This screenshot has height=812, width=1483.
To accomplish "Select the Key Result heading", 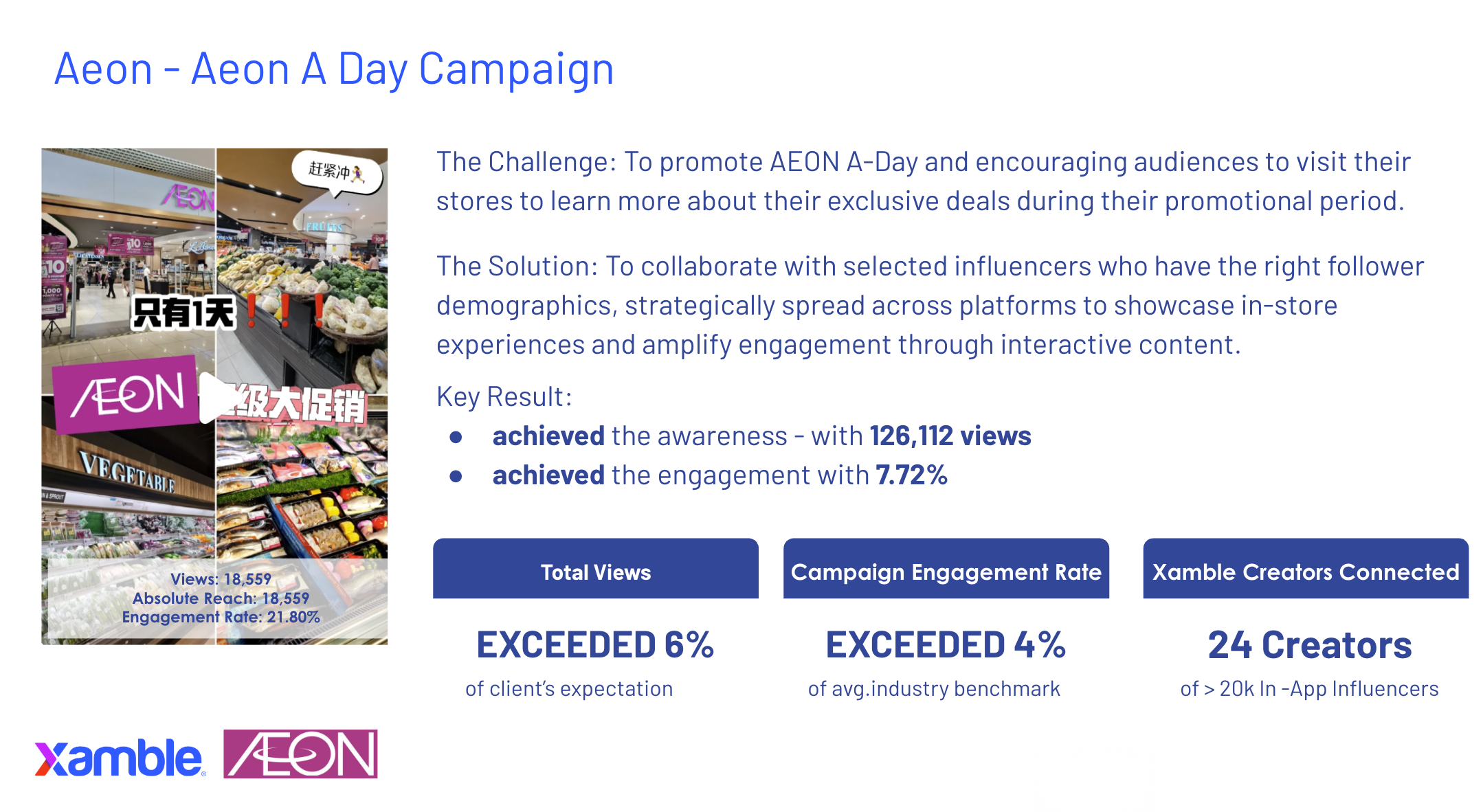I will tap(504, 397).
